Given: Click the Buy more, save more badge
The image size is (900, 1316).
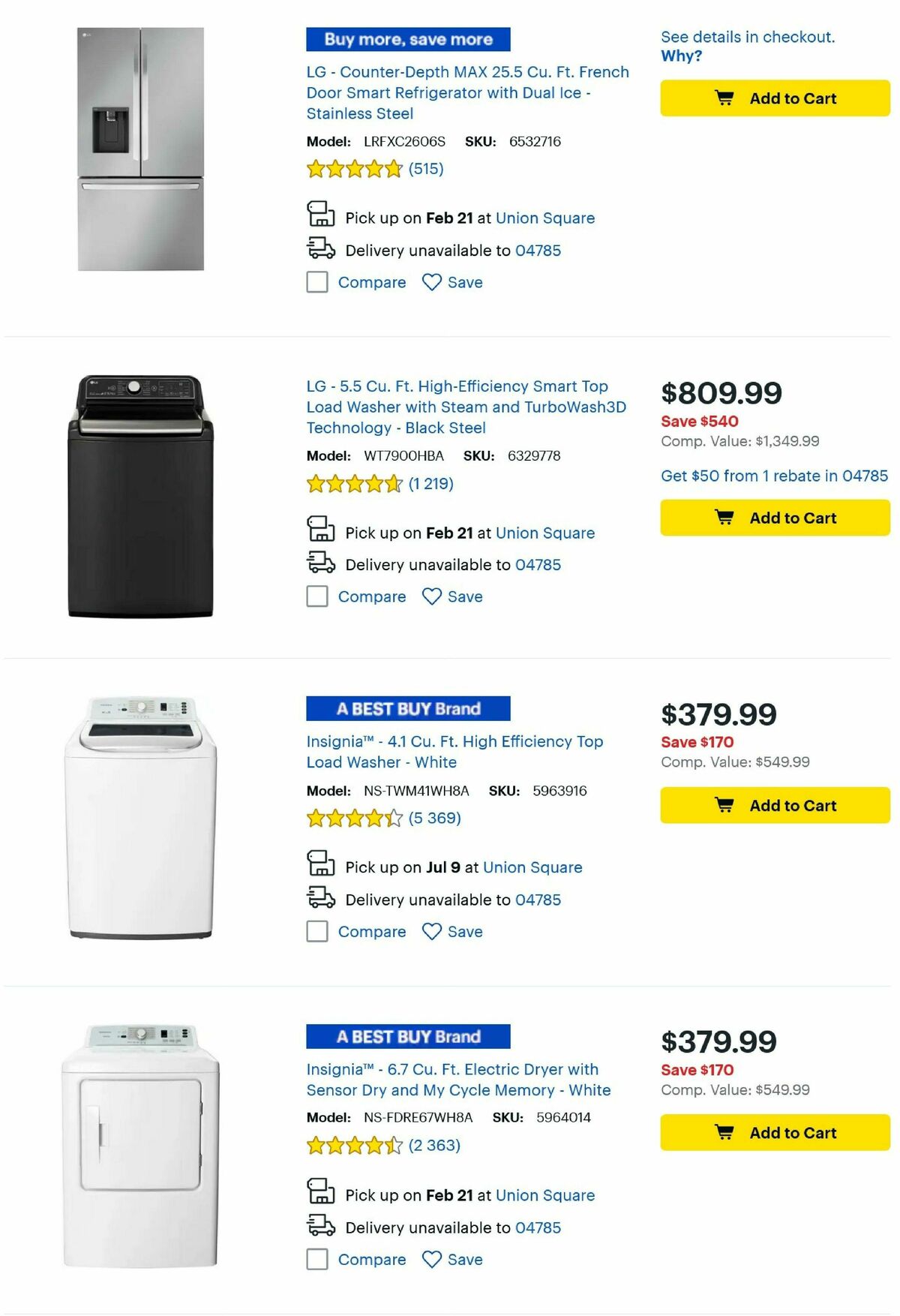Looking at the screenshot, I should 408,40.
